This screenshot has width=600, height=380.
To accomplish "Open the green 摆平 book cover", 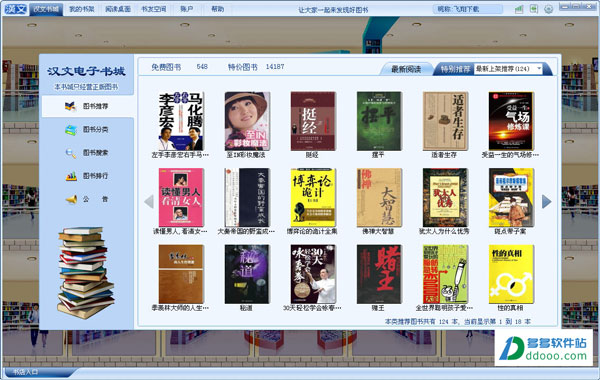I will pyautogui.click(x=379, y=121).
